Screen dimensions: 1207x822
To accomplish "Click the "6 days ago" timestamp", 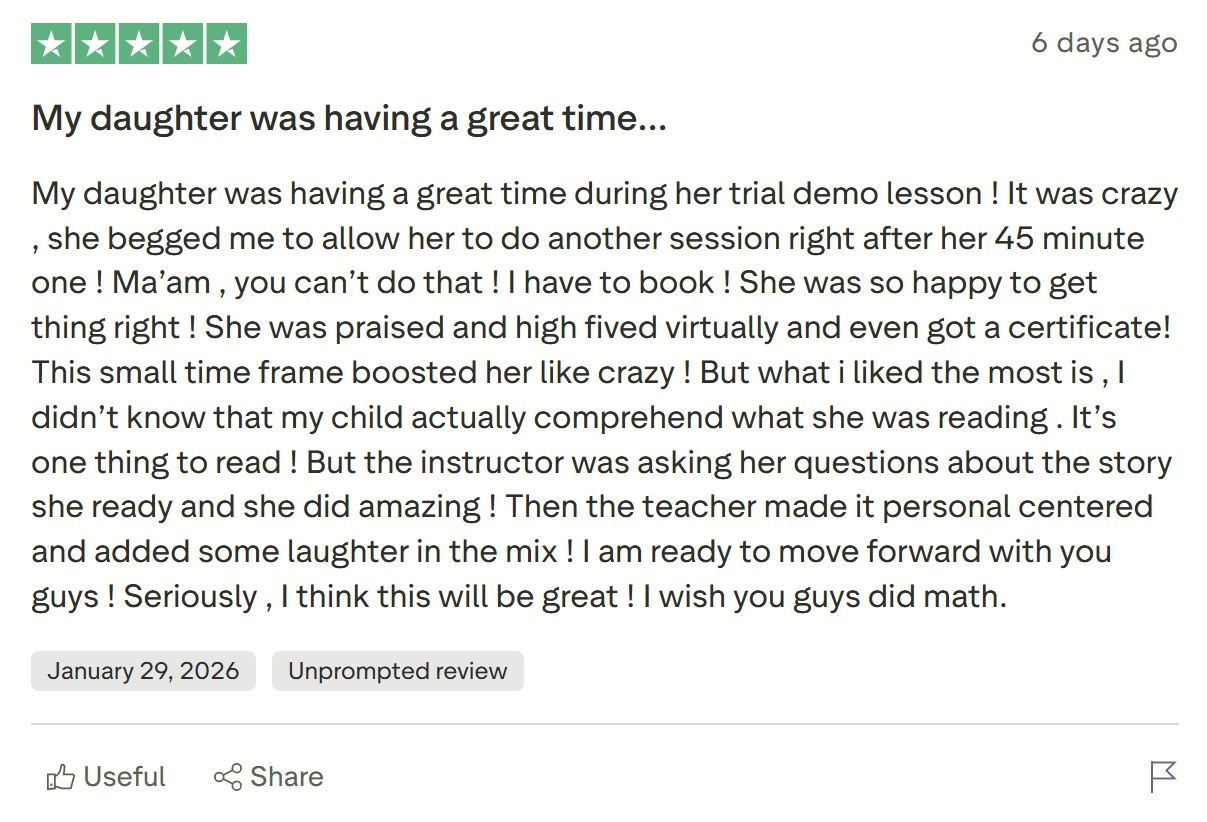I will (x=1104, y=43).
